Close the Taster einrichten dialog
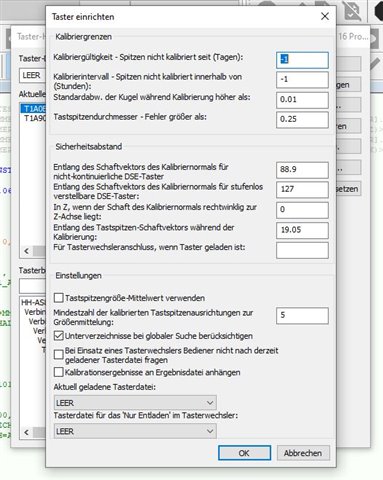The height and width of the screenshot is (480, 383). [x=325, y=16]
